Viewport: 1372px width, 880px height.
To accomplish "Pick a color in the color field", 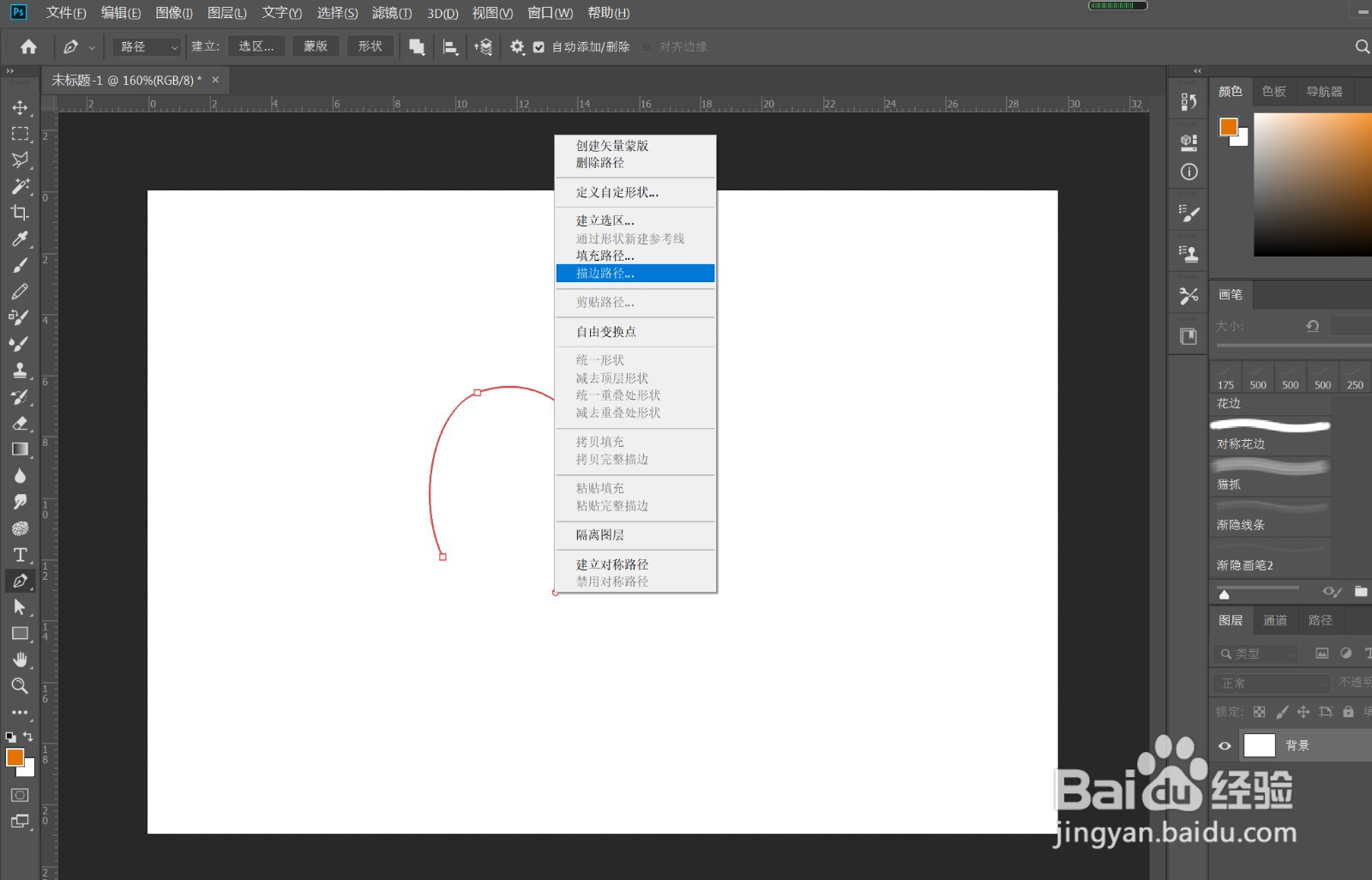I will 1312,184.
